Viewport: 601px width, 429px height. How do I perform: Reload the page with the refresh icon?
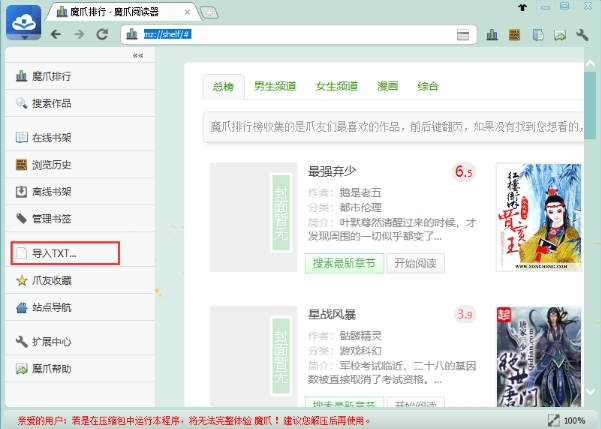tap(102, 34)
